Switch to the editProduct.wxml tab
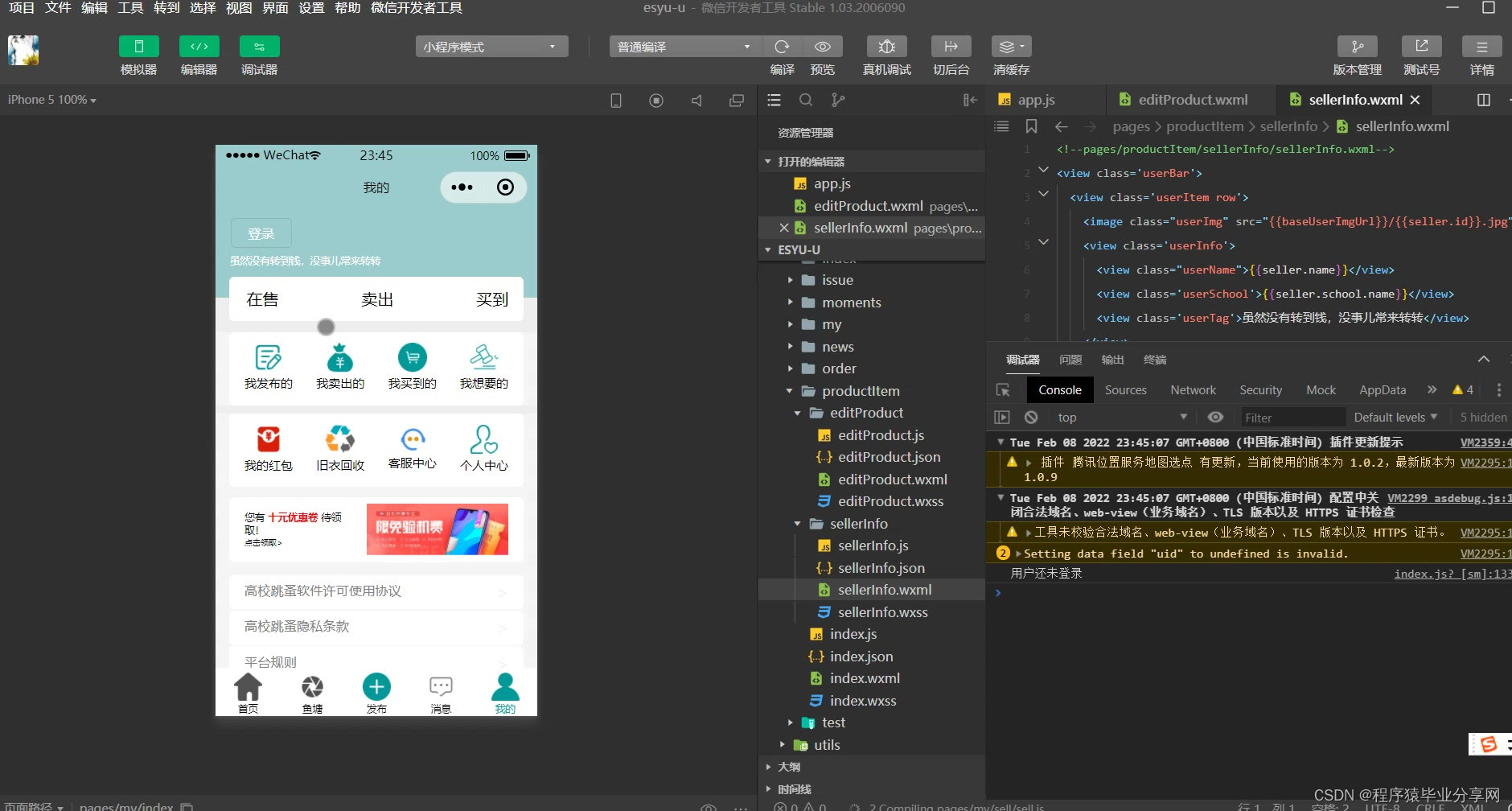The image size is (1512, 811). pos(1193,100)
